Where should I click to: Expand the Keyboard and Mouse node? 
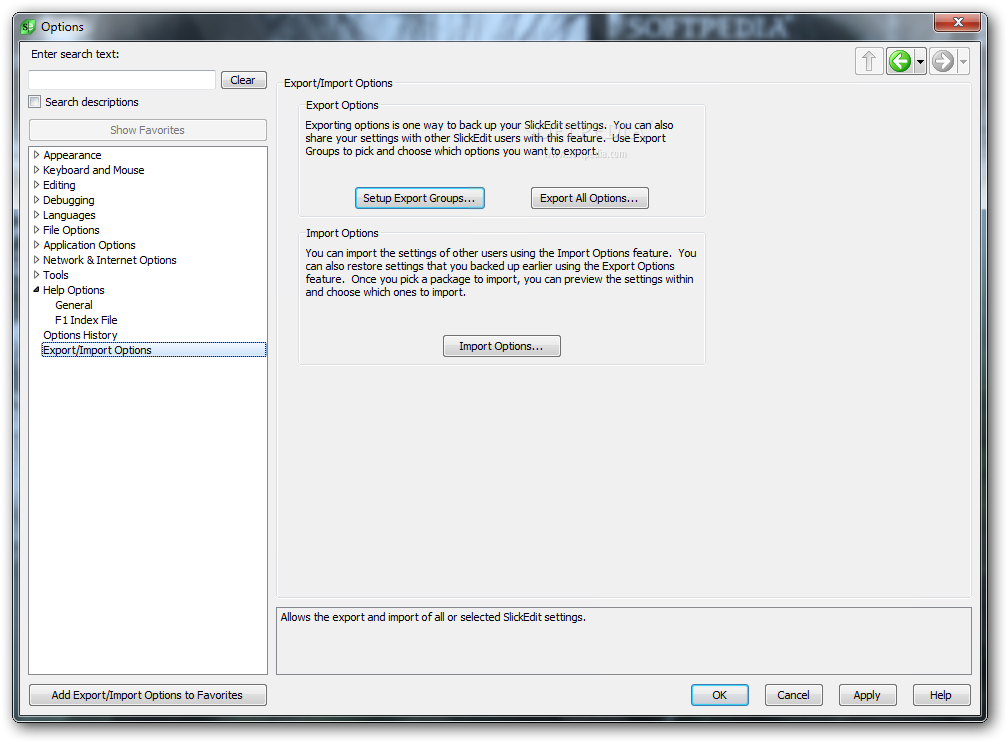(x=37, y=170)
